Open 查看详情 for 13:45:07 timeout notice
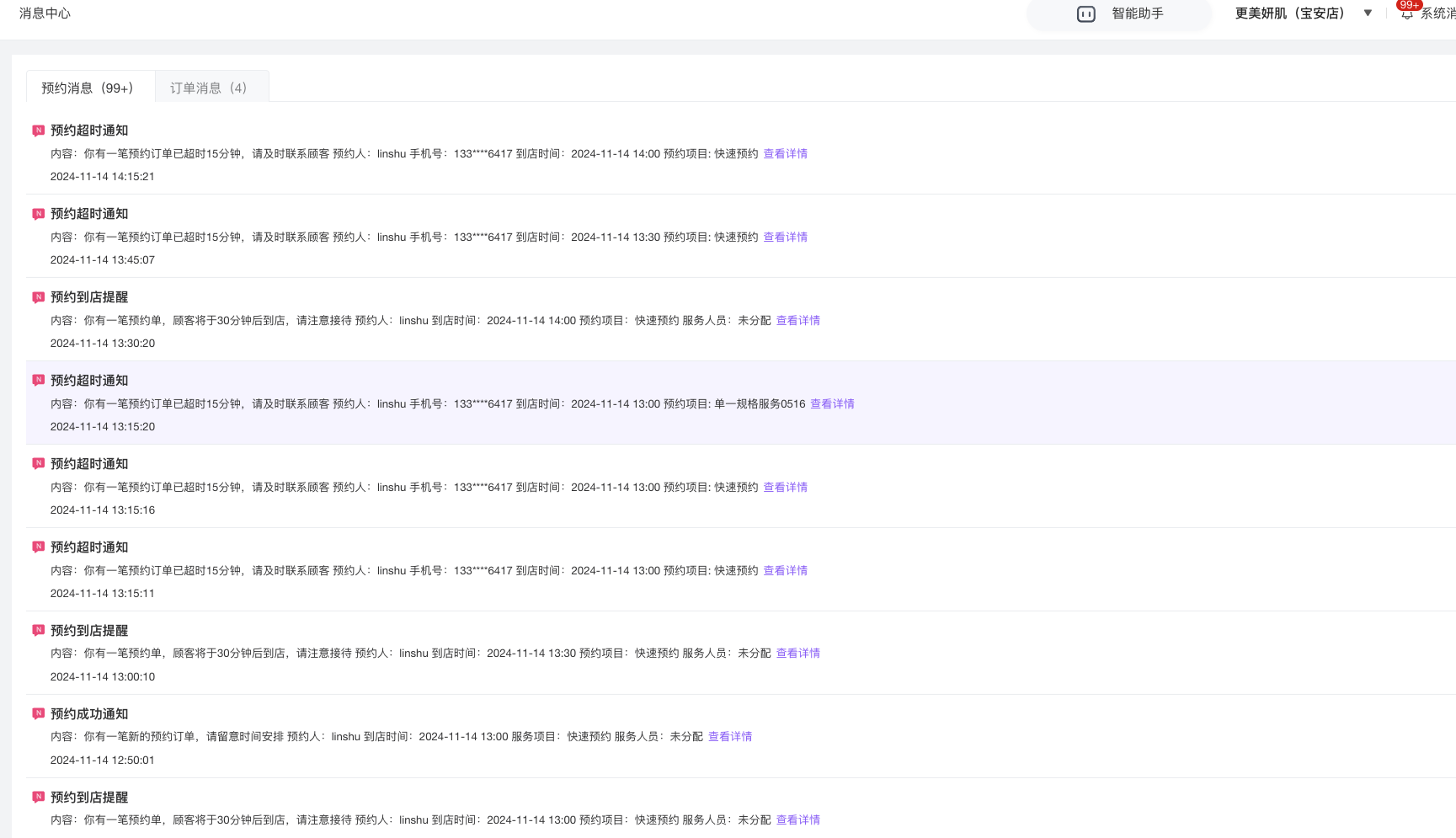Screen dimensions: 1456x838 click(x=785, y=238)
